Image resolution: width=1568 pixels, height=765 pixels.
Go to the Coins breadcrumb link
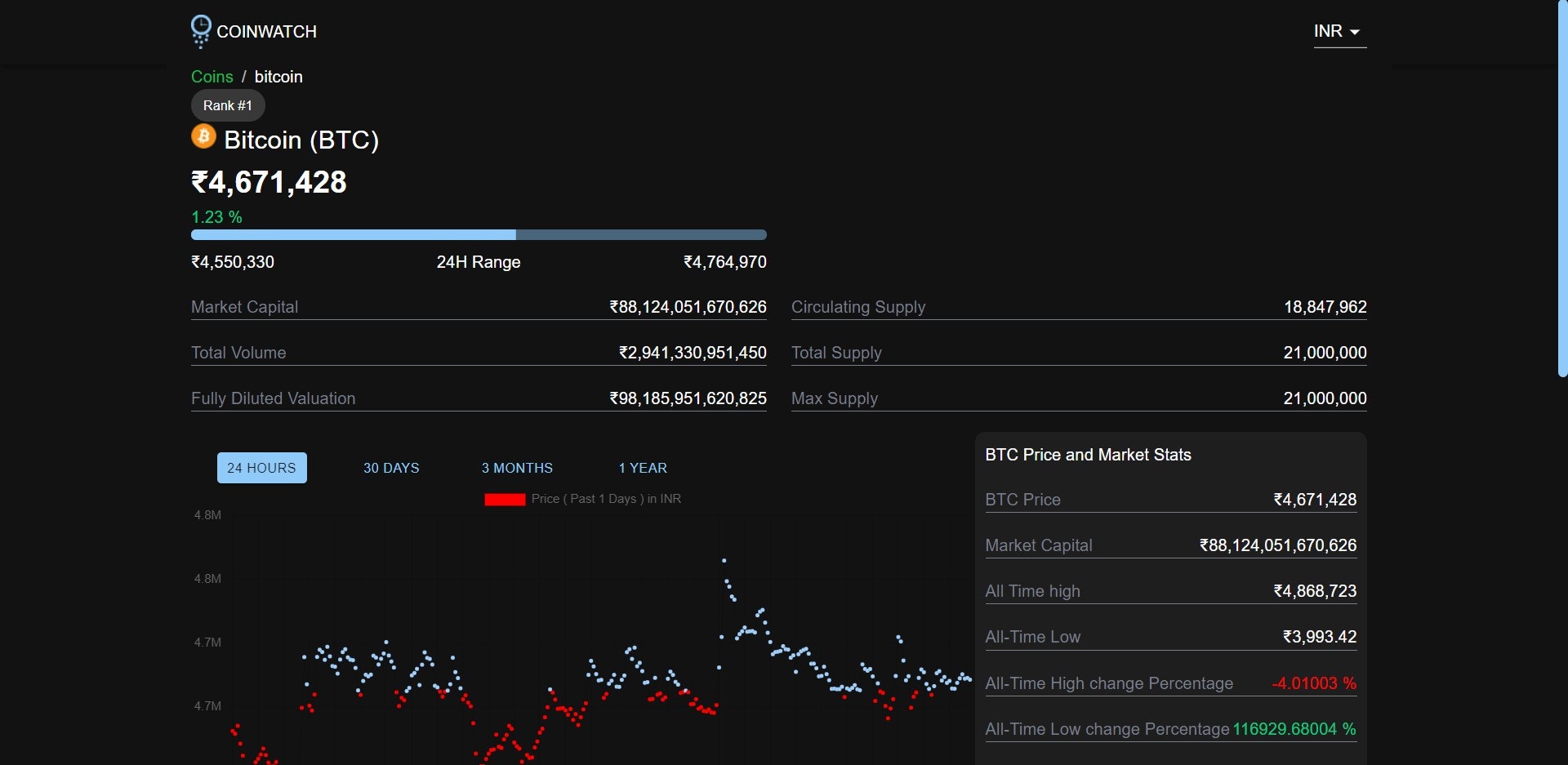click(x=212, y=77)
